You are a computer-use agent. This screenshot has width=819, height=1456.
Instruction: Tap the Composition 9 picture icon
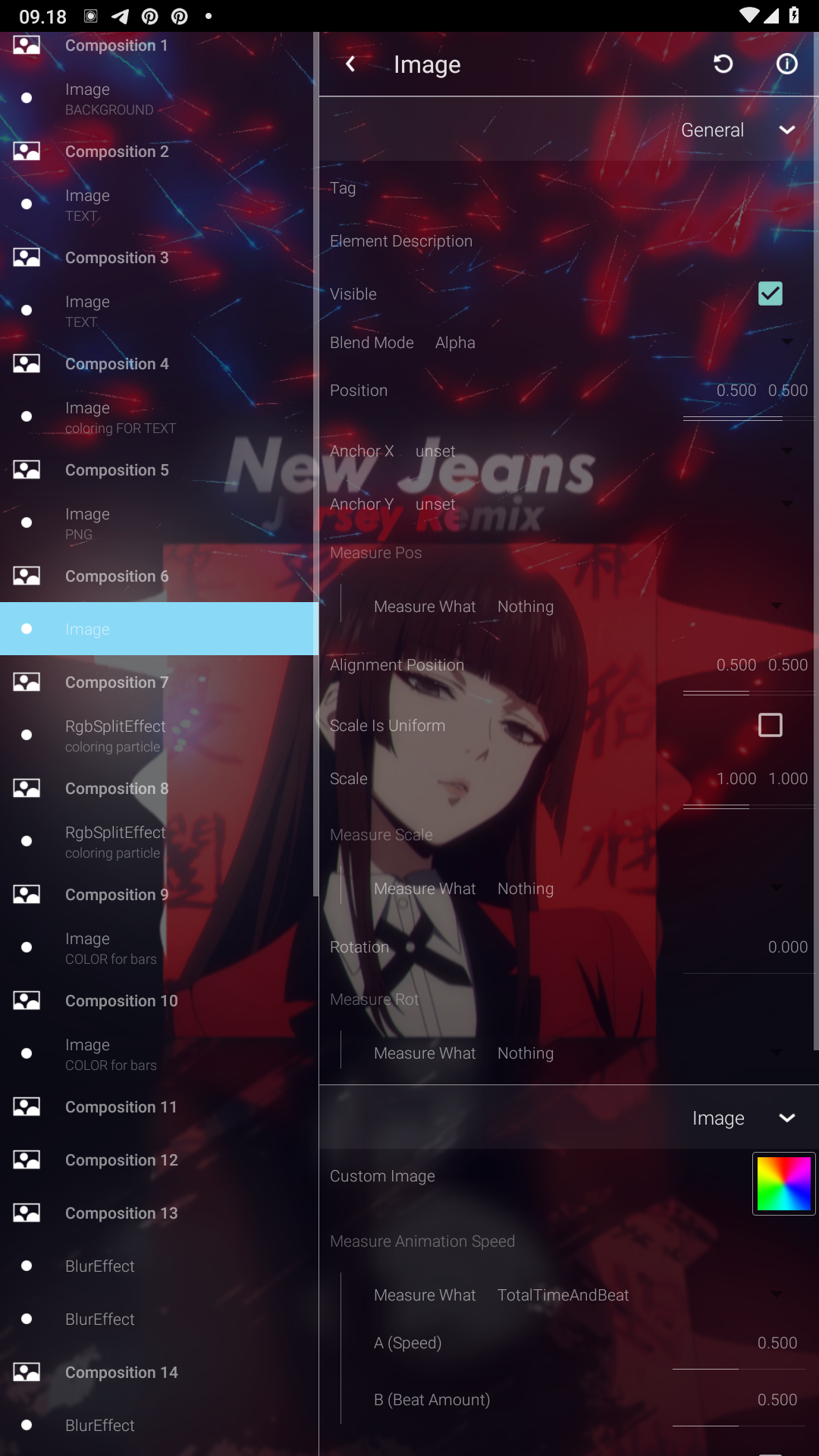tap(27, 895)
